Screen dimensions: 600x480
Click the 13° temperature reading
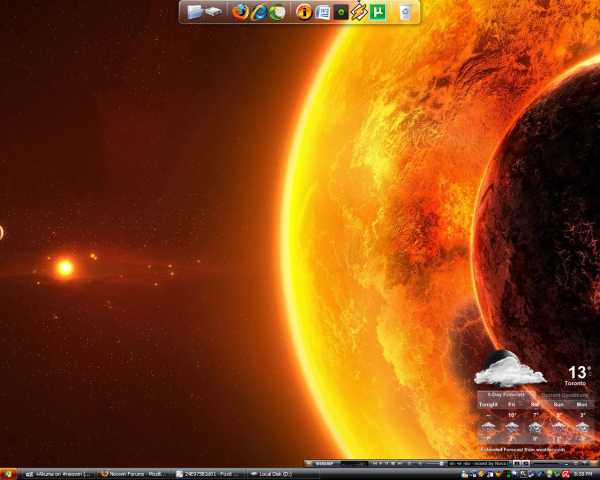pyautogui.click(x=579, y=372)
